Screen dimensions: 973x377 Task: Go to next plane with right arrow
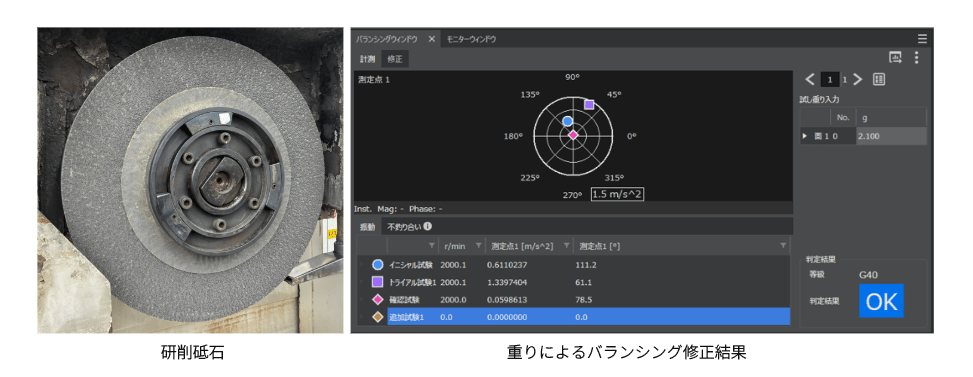[858, 79]
